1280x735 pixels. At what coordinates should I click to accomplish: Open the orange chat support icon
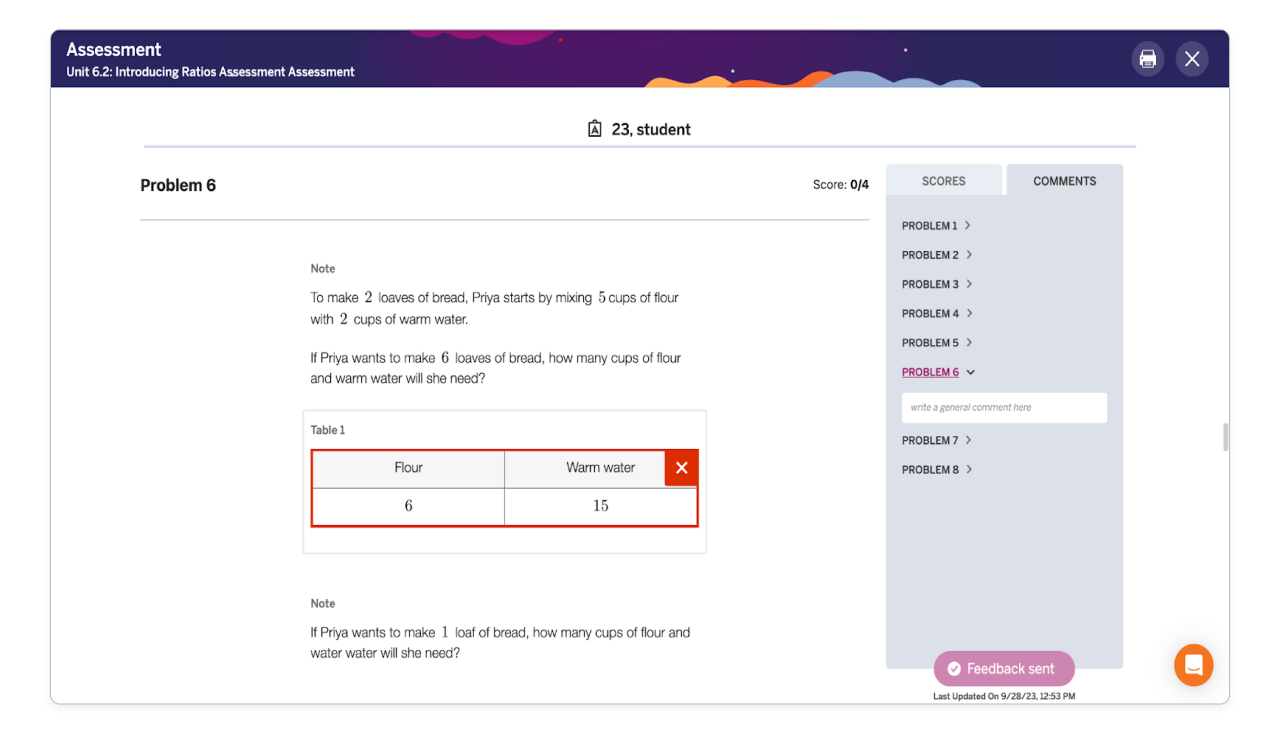[1193, 665]
